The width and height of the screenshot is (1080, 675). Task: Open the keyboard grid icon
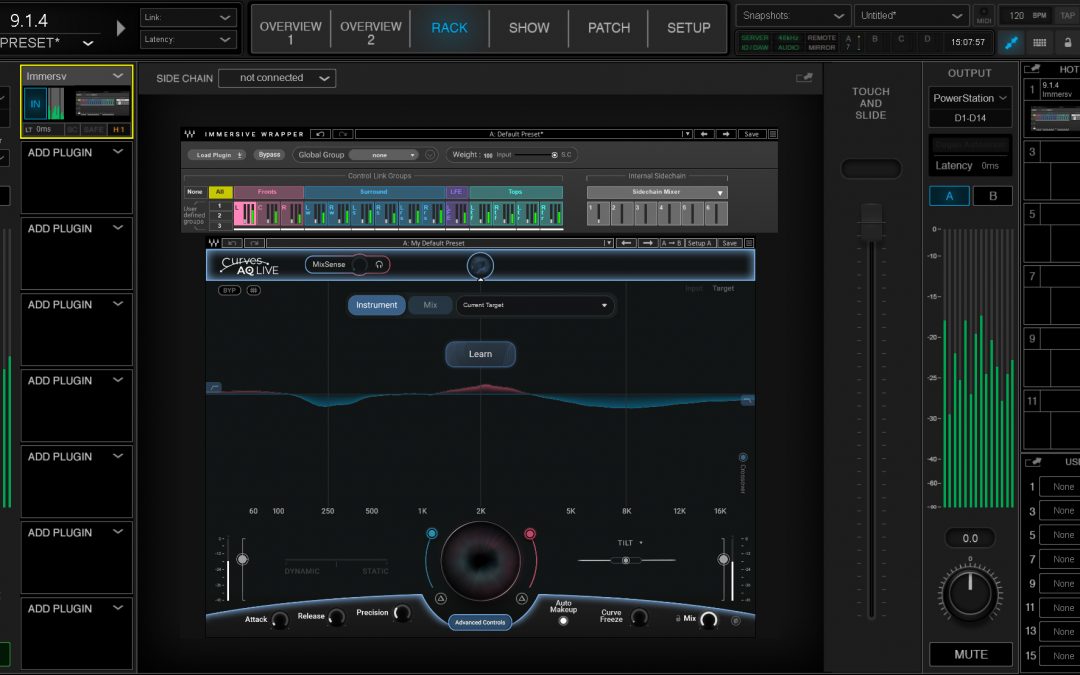tap(1040, 43)
